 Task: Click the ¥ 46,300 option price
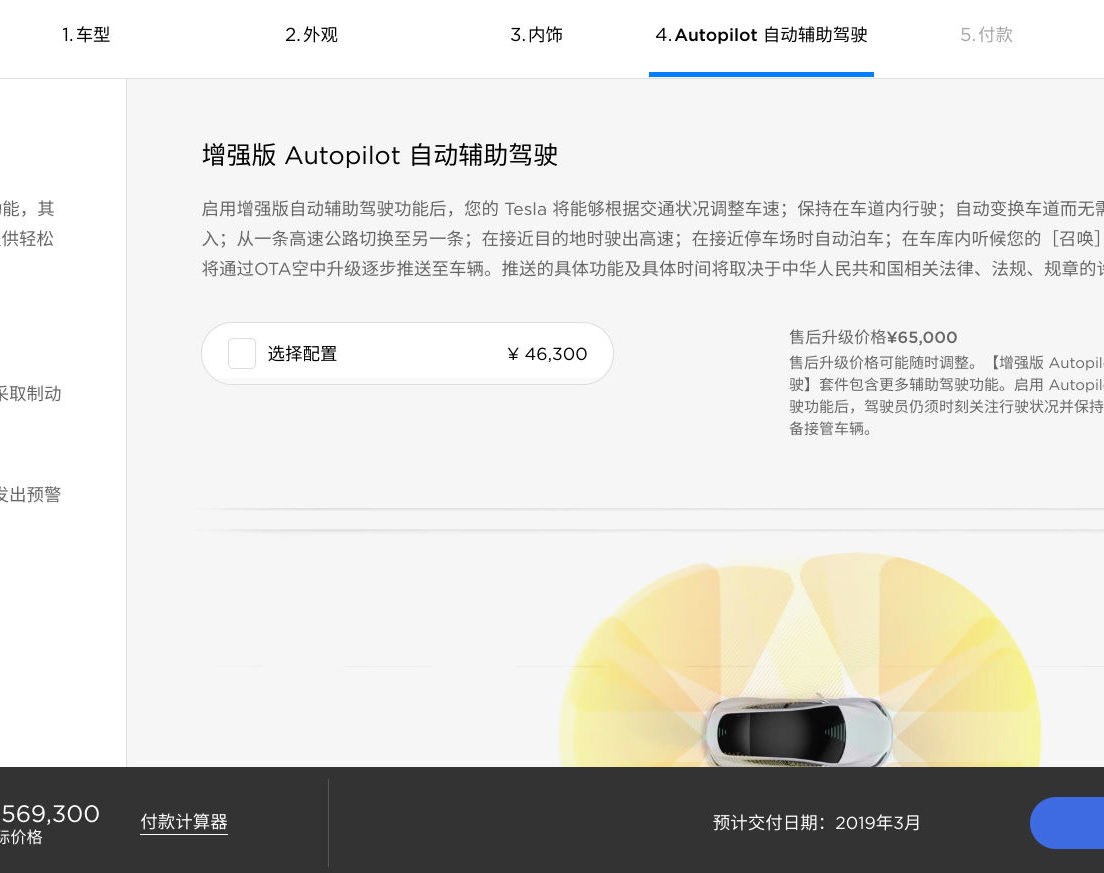click(x=547, y=353)
